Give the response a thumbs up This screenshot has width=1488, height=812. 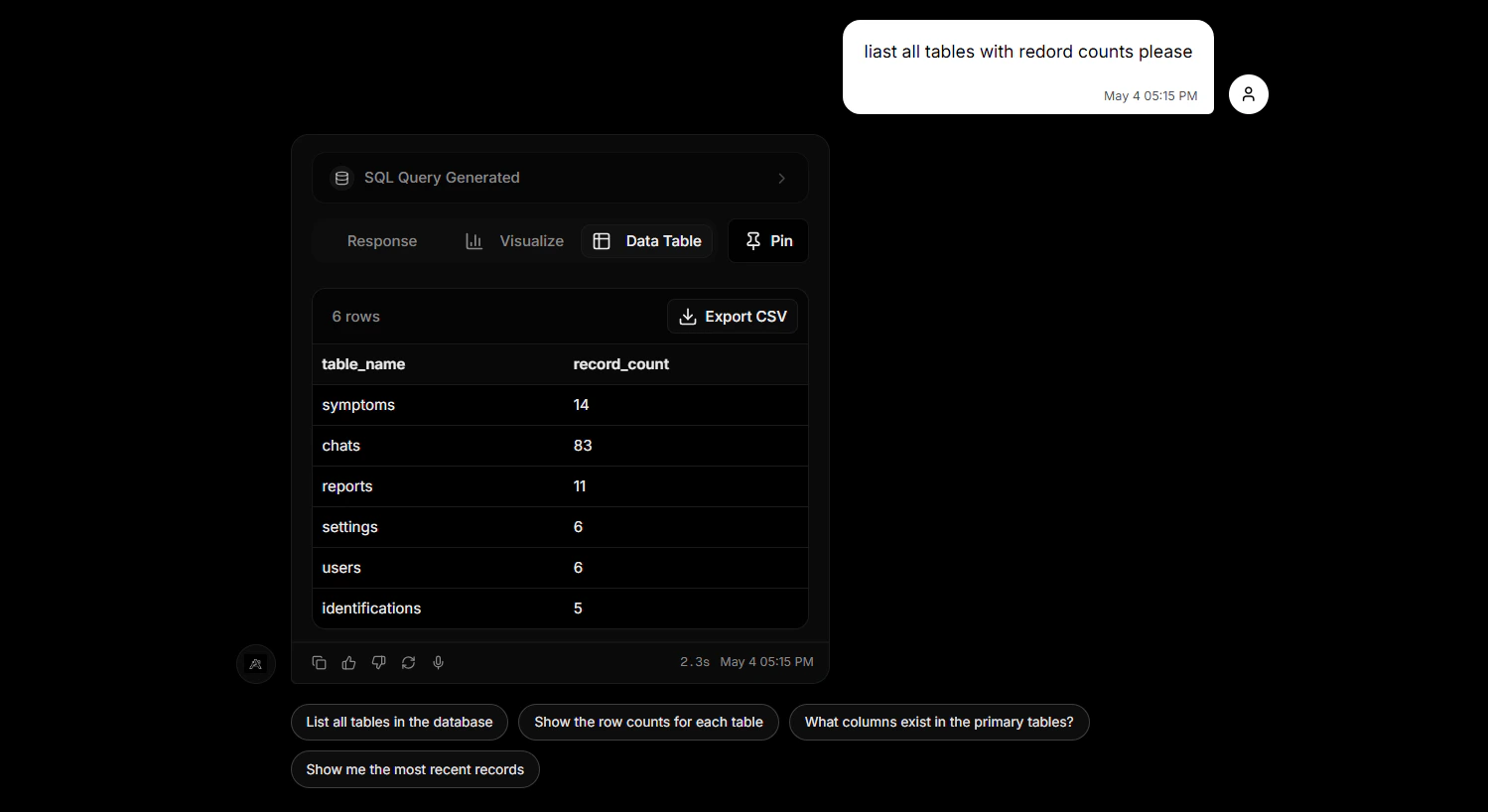348,662
